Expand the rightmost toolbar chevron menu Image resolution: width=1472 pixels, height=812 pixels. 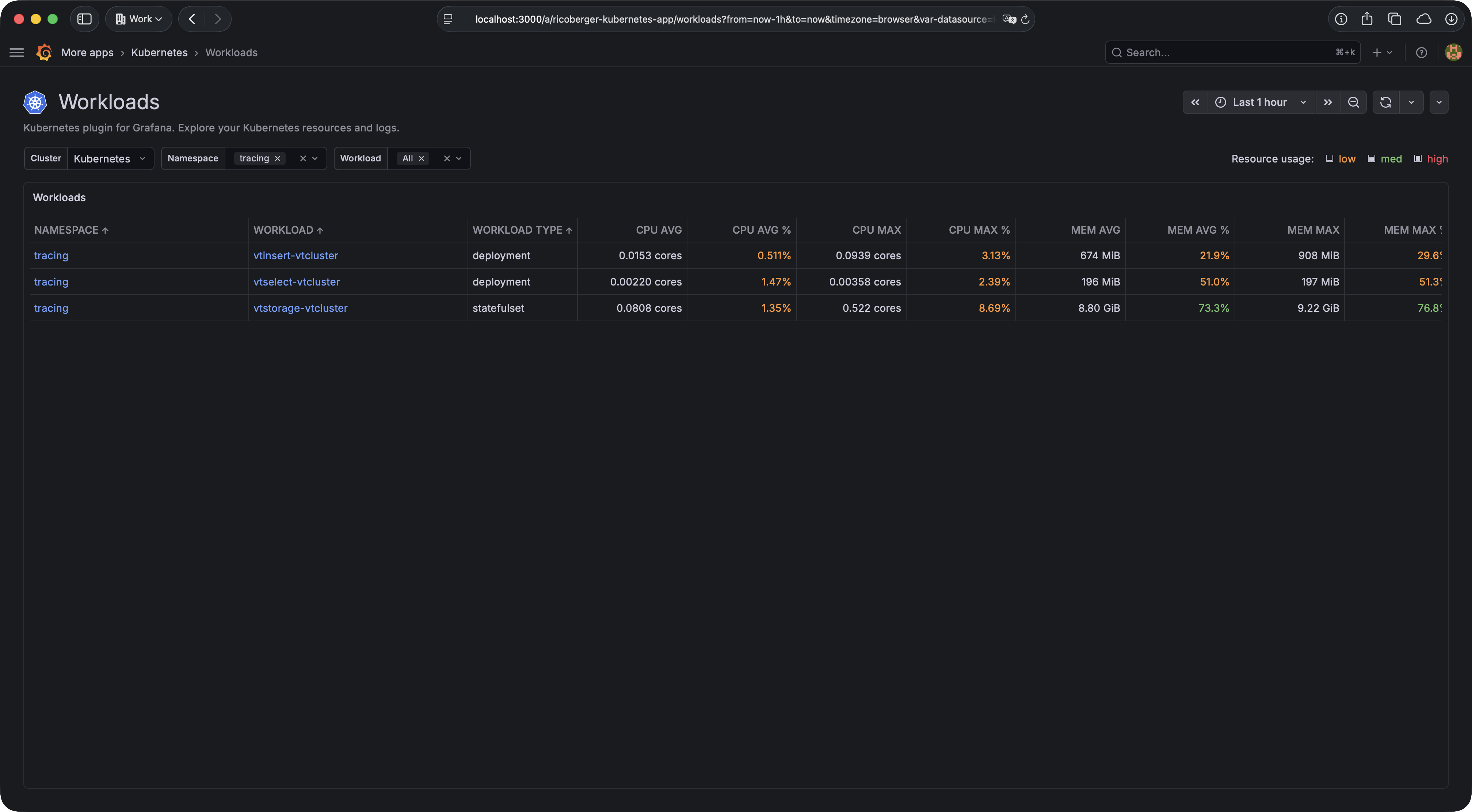[1439, 102]
